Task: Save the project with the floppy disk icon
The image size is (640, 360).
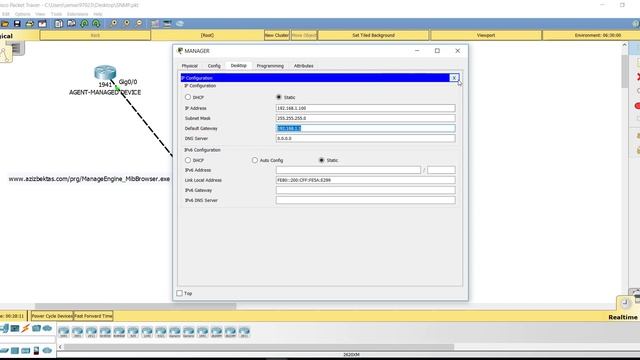Action: tap(17, 24)
